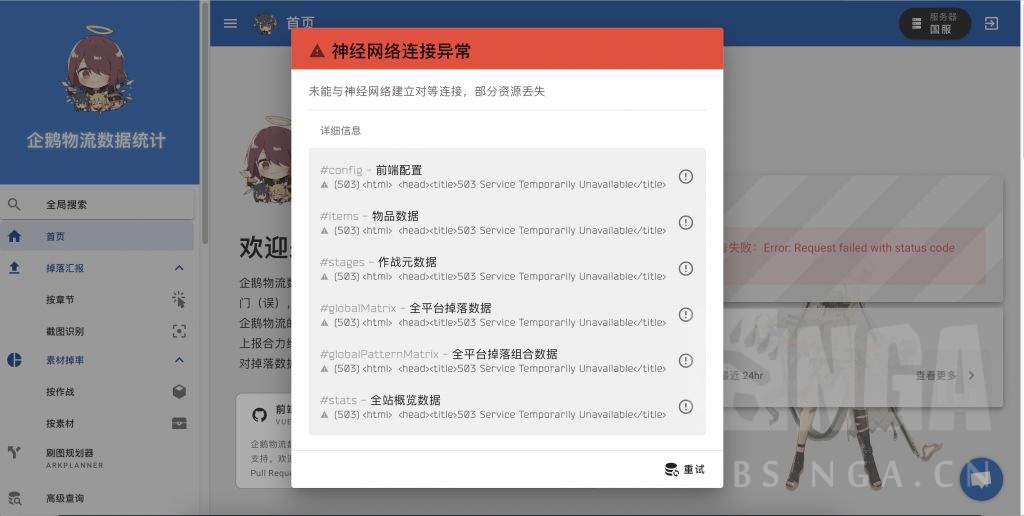Click the search magnifier icon in sidebar
This screenshot has width=1024, height=516.
14,204
